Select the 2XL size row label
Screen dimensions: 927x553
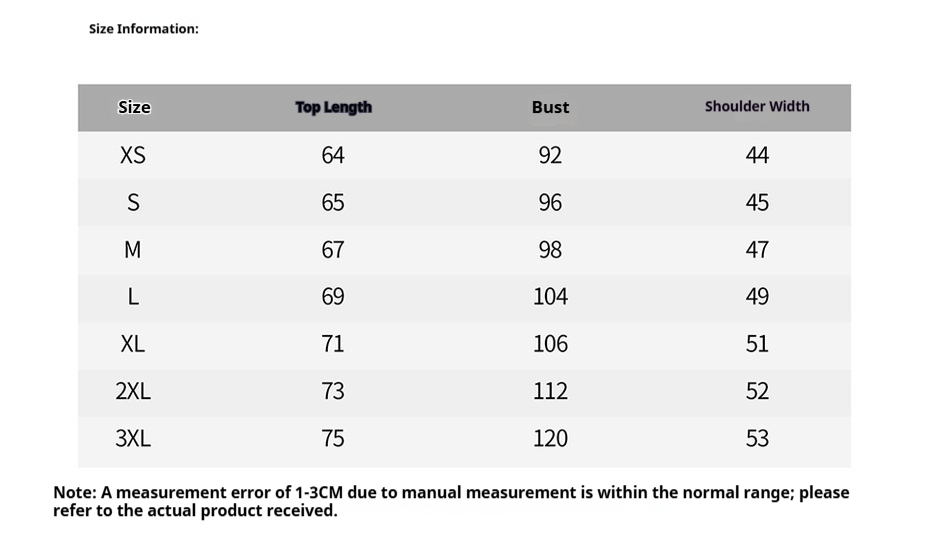pos(133,391)
